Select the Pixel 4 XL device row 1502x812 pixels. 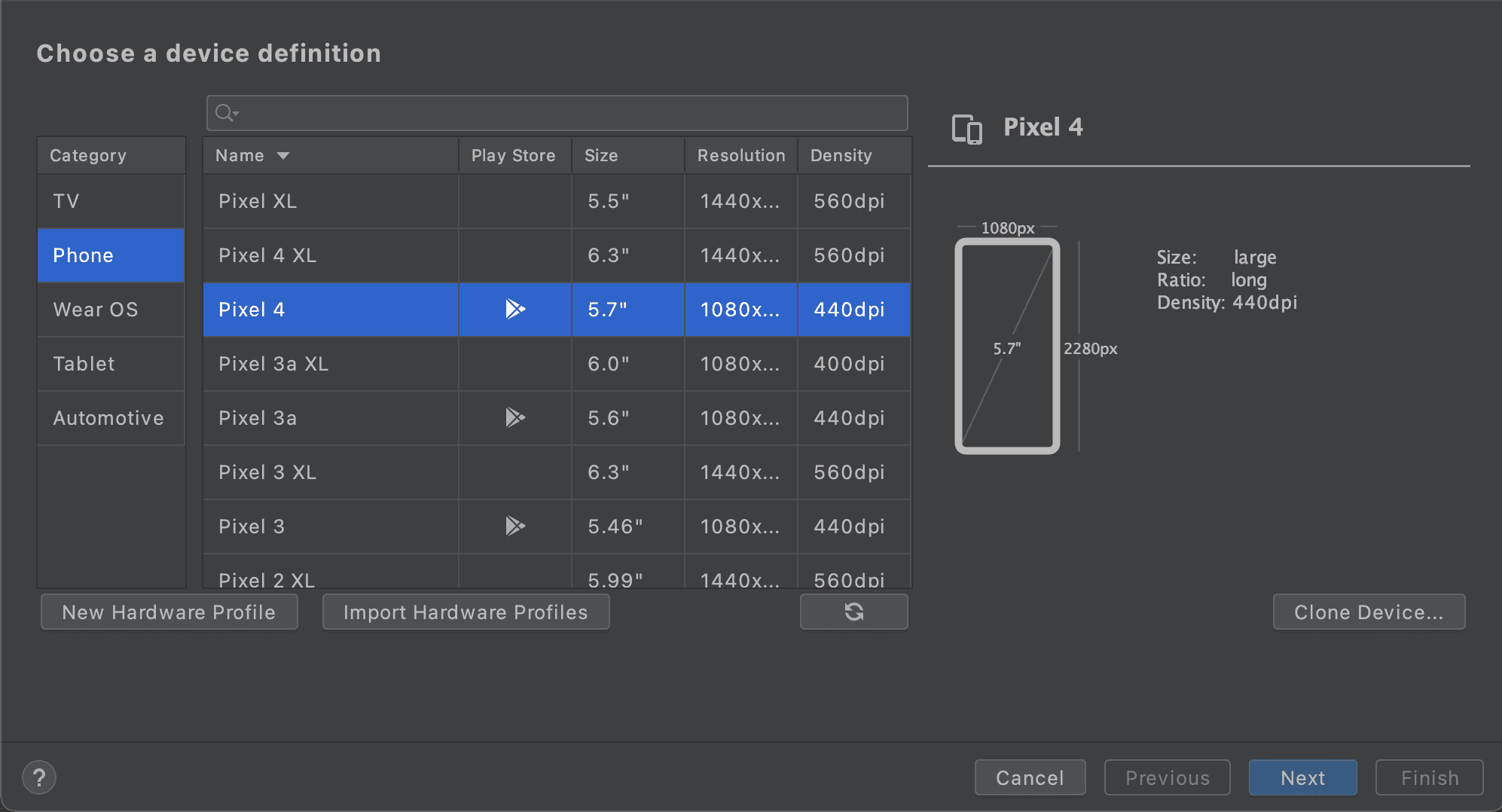tap(557, 255)
